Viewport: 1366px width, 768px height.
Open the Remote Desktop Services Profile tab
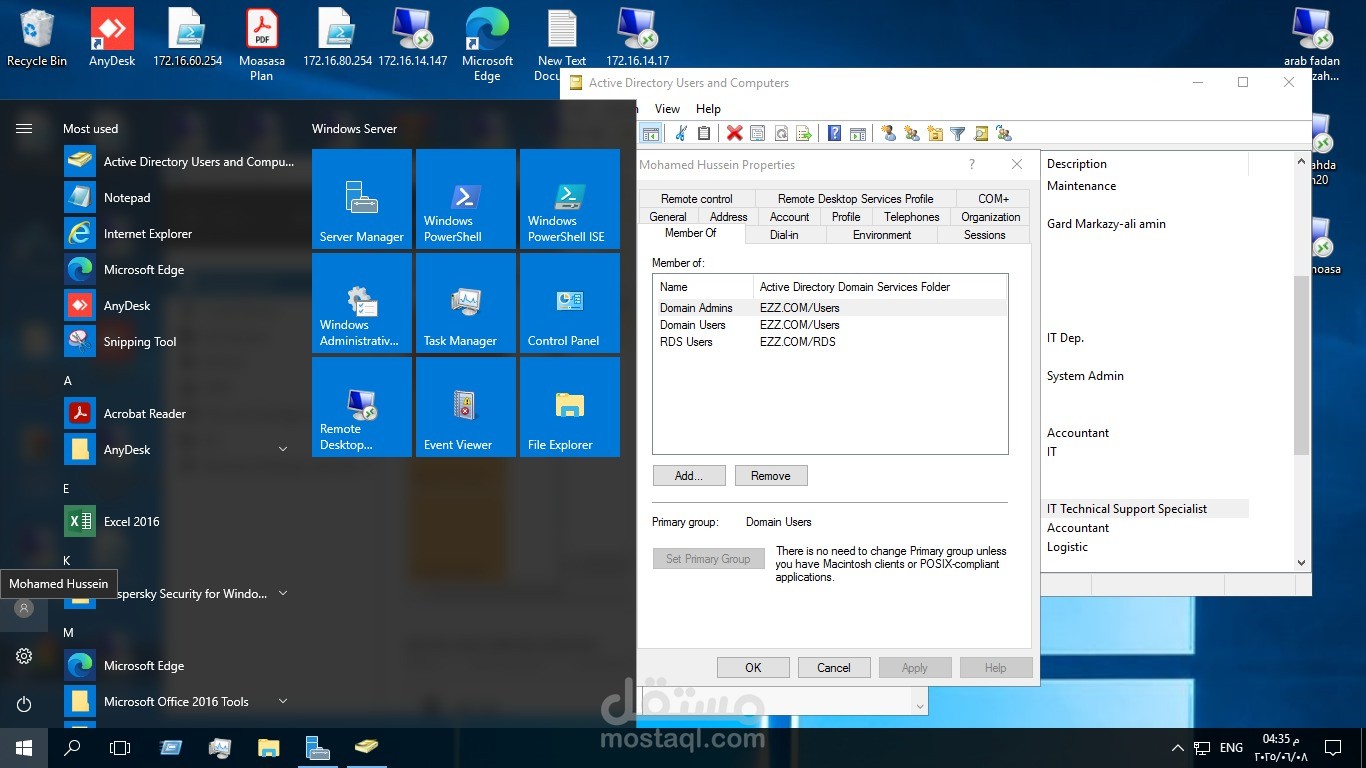click(x=856, y=199)
